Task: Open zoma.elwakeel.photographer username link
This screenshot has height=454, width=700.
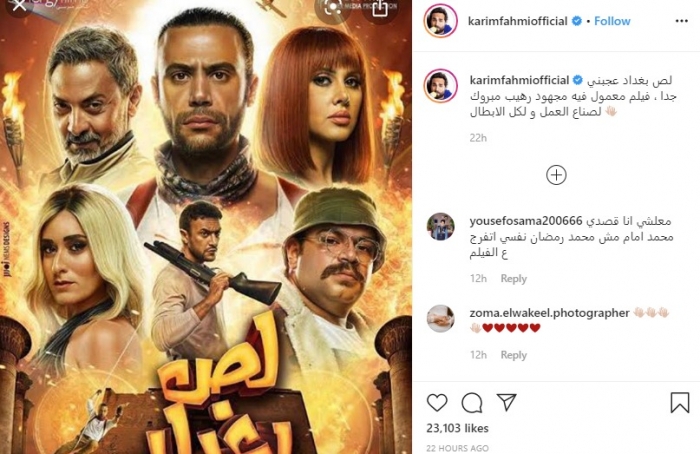Action: (550, 313)
